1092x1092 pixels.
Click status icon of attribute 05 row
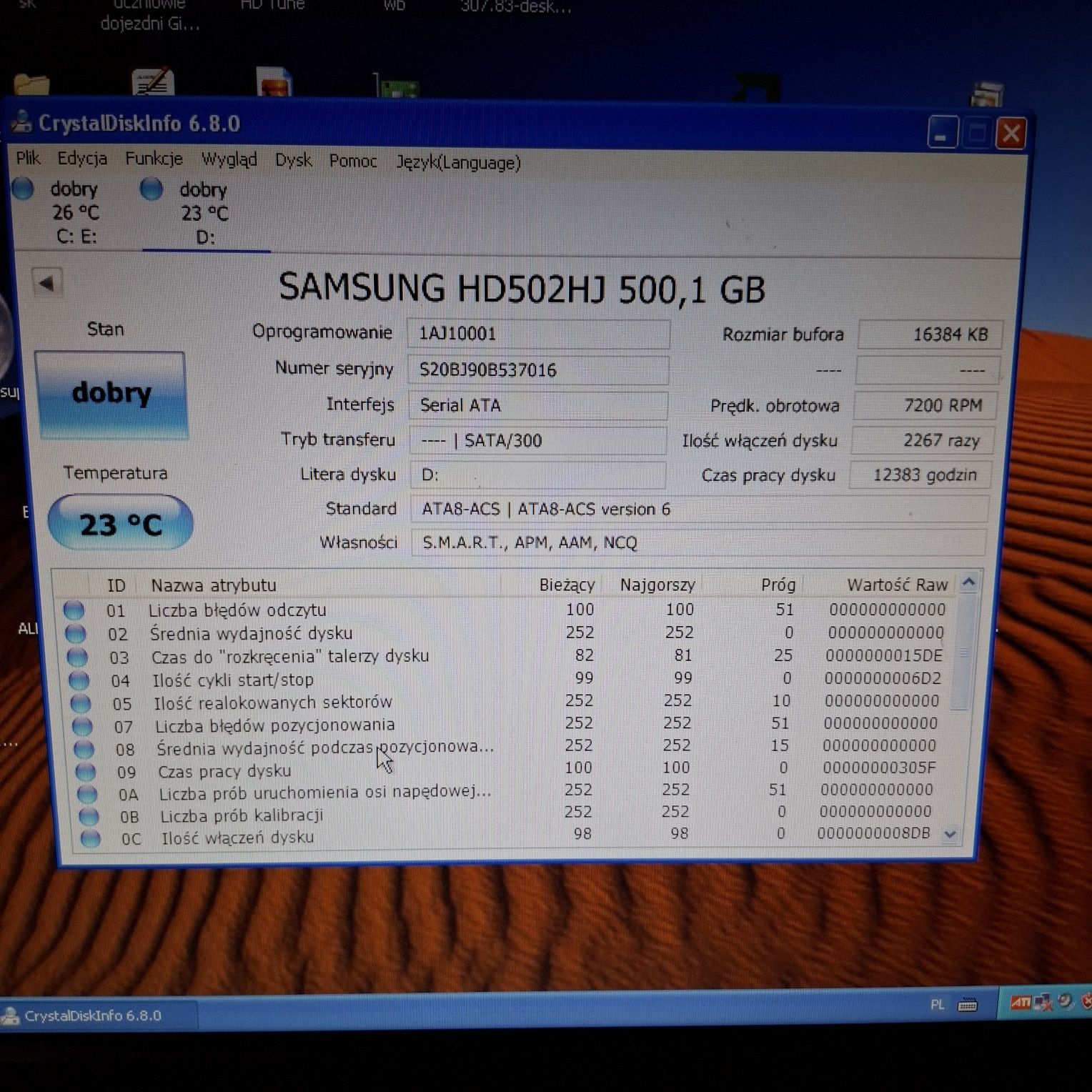click(x=81, y=703)
